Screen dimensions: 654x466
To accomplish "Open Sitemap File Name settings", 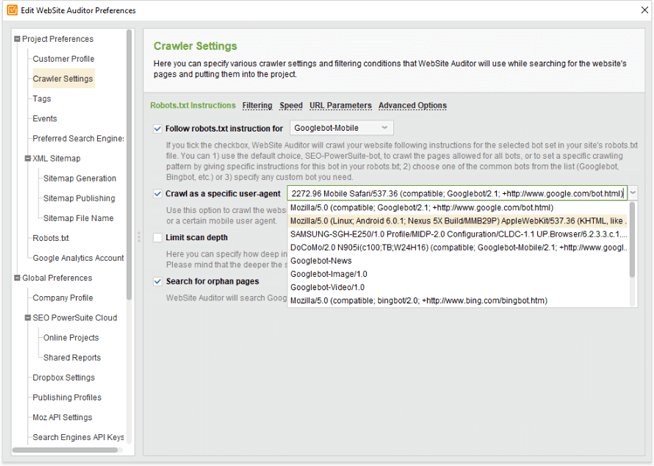I will pyautogui.click(x=78, y=218).
